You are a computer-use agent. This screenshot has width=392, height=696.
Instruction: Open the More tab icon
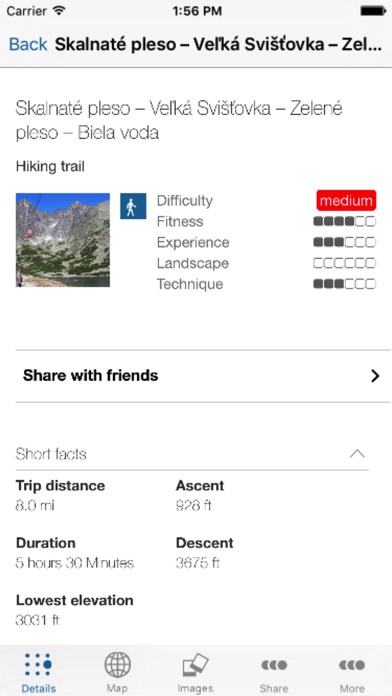[x=352, y=665]
